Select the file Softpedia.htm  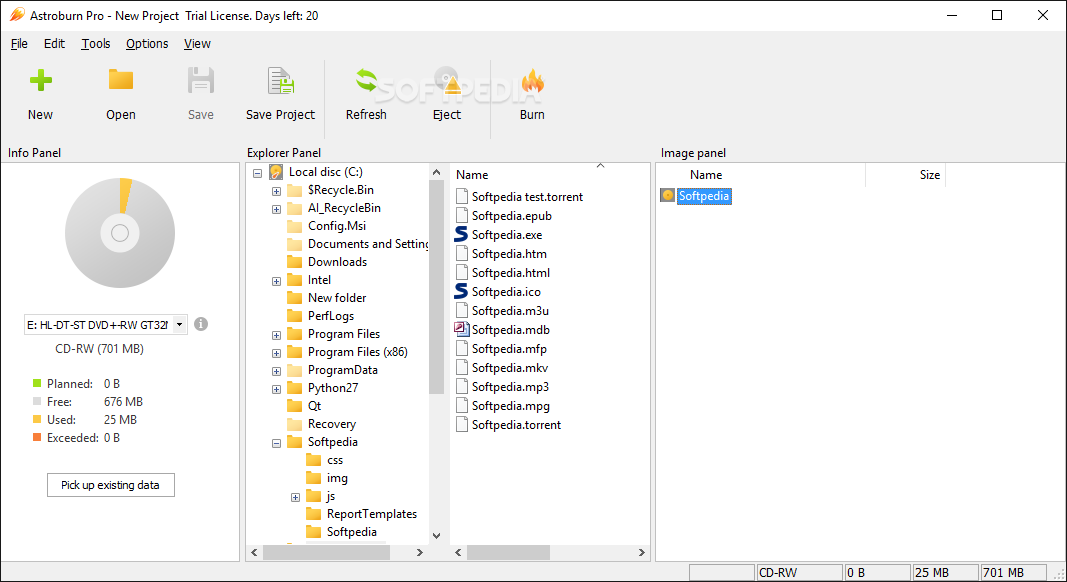[x=509, y=254]
